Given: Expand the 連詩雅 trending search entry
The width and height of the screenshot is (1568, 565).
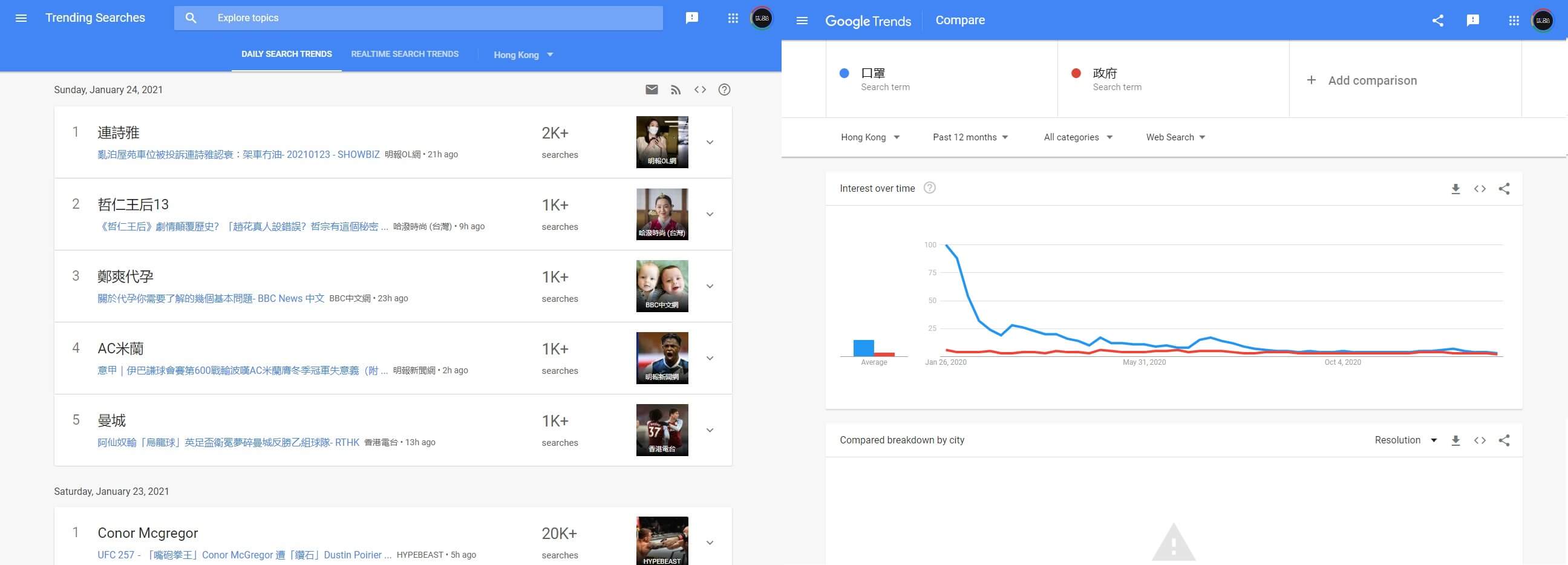Looking at the screenshot, I should point(710,143).
